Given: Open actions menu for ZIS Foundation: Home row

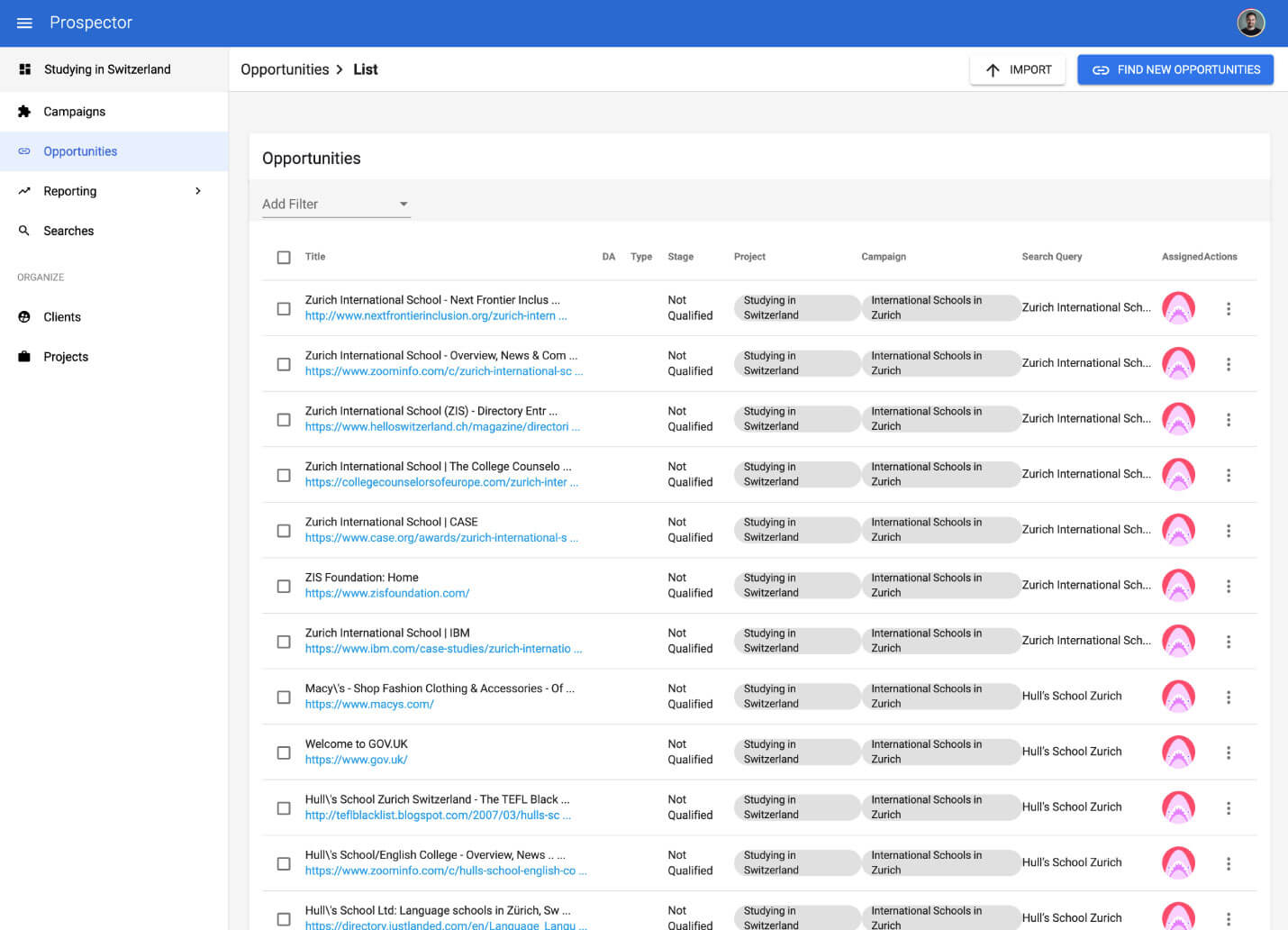Looking at the screenshot, I should (1228, 587).
